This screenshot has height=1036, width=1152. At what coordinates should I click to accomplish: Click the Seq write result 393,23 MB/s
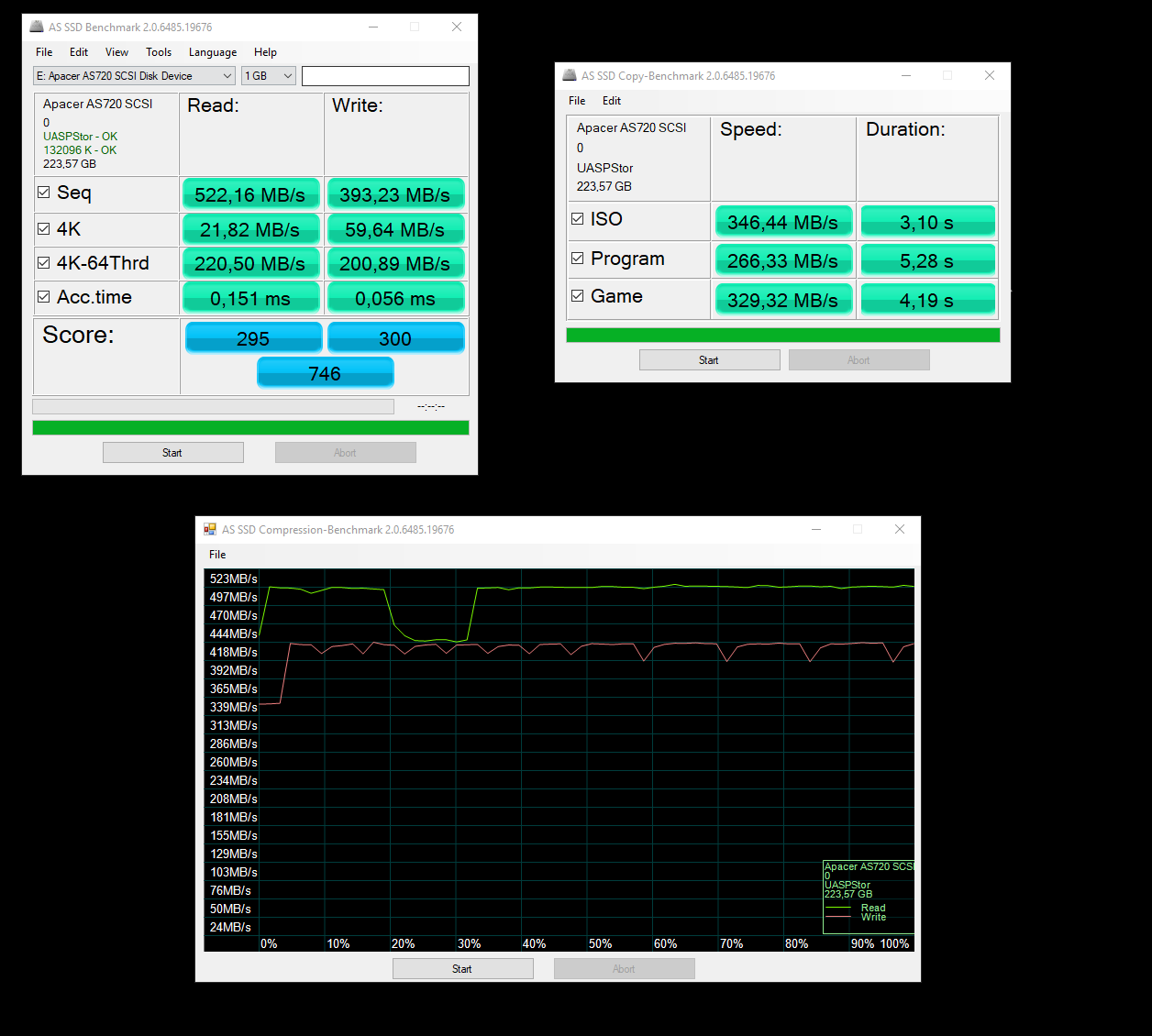[396, 194]
